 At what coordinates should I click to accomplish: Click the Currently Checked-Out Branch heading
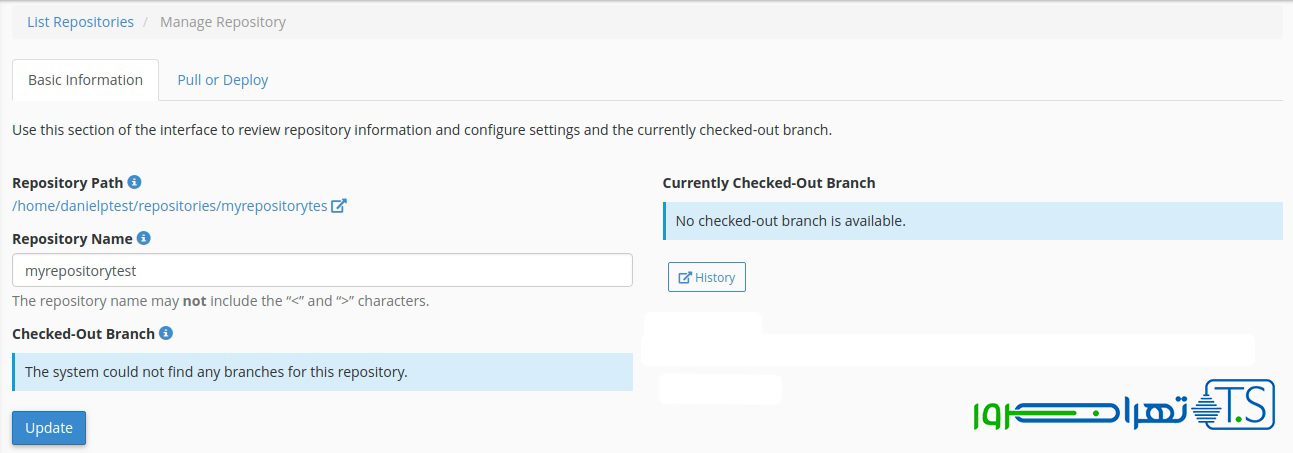[x=768, y=183]
